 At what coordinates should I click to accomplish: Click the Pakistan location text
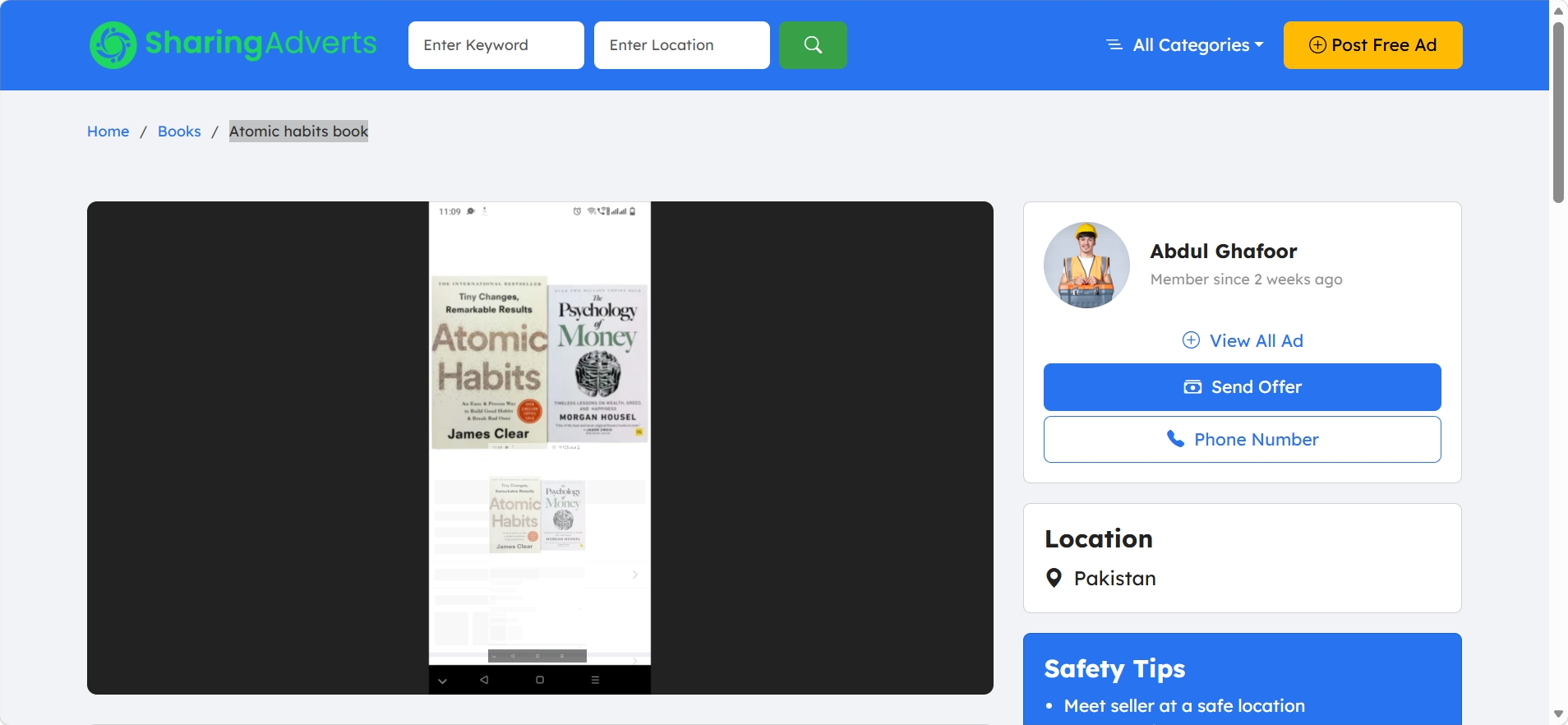[x=1114, y=579]
